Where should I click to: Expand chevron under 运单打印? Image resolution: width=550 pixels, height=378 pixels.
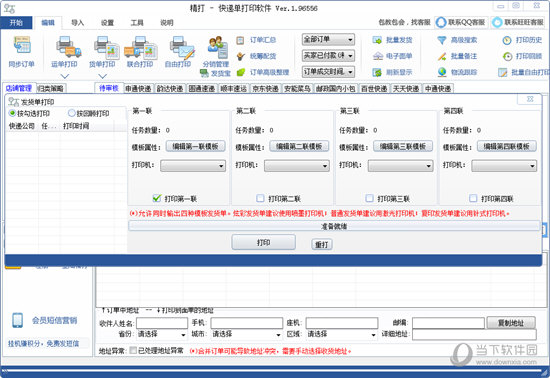[x=65, y=76]
